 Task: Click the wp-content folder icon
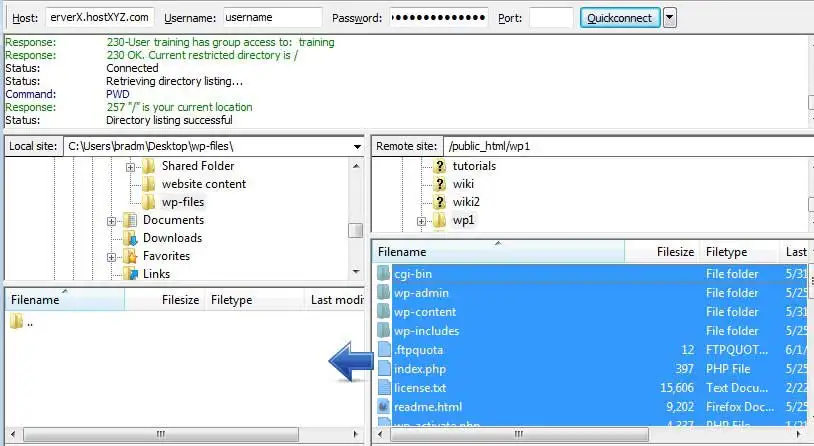[x=384, y=312]
